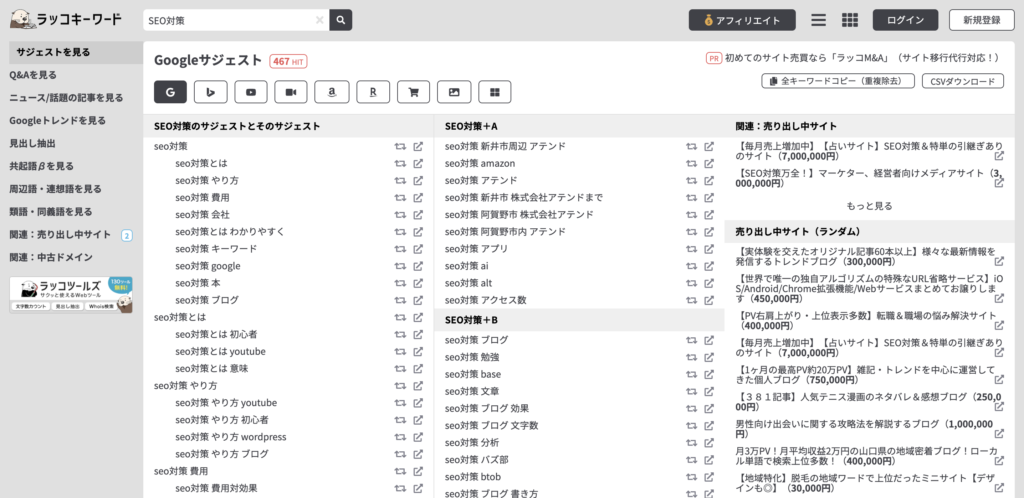Screen dimensions: 1024x498
Task: Open external link for "seo対策 google"
Action: (x=419, y=266)
